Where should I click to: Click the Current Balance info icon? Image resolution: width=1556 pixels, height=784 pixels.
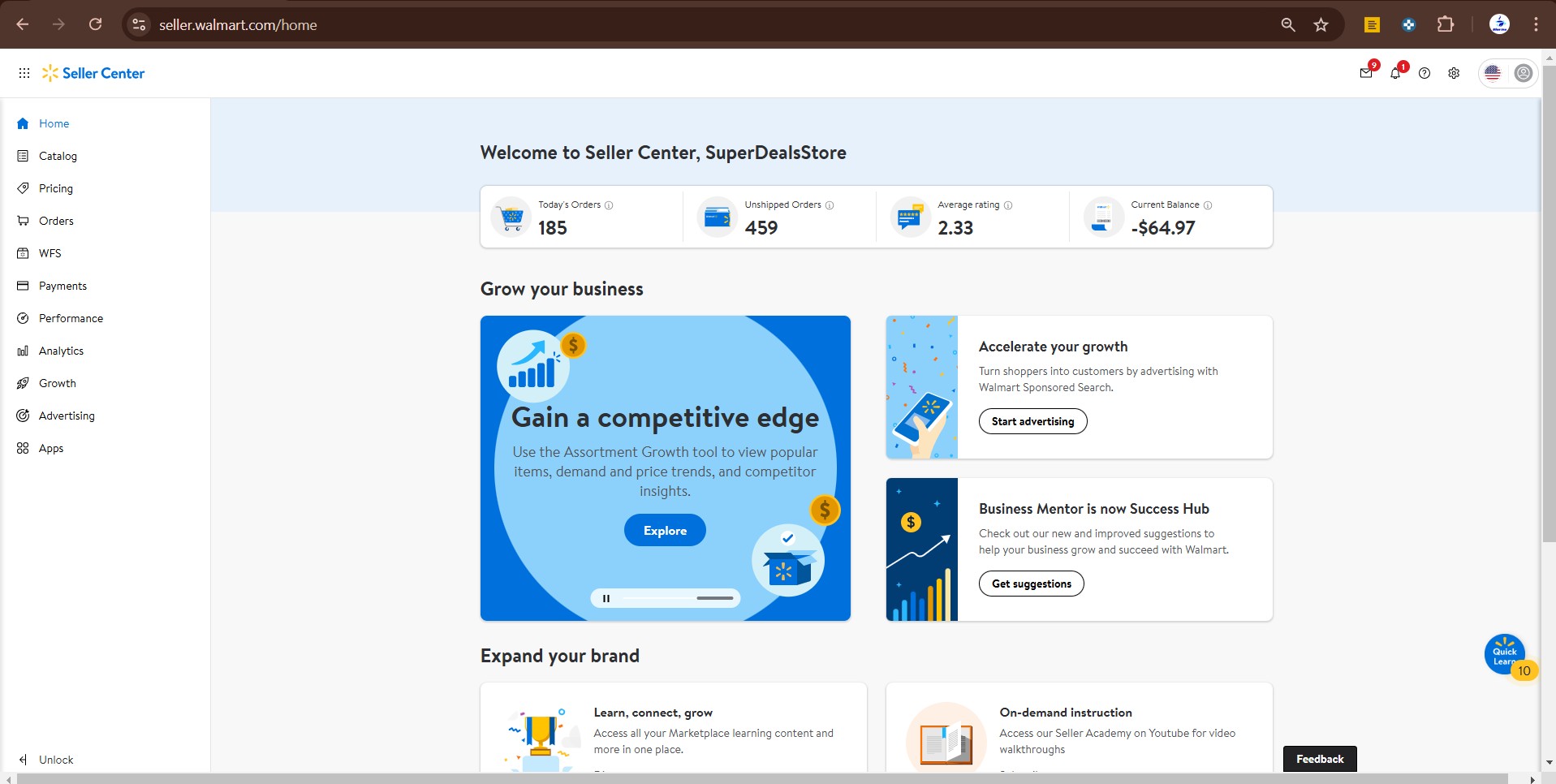tap(1208, 205)
